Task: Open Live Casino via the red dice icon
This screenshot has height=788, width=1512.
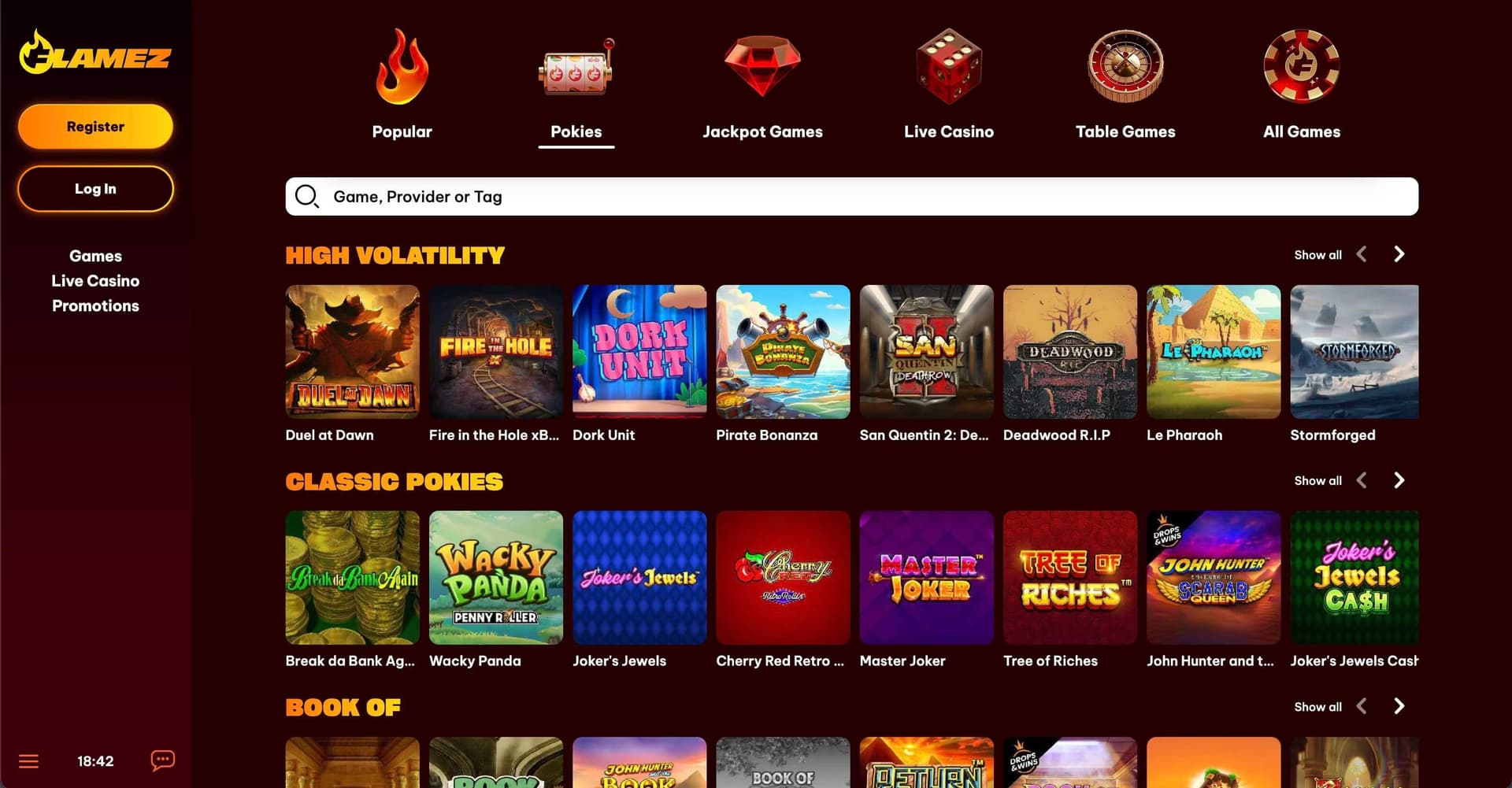Action: 949,67
